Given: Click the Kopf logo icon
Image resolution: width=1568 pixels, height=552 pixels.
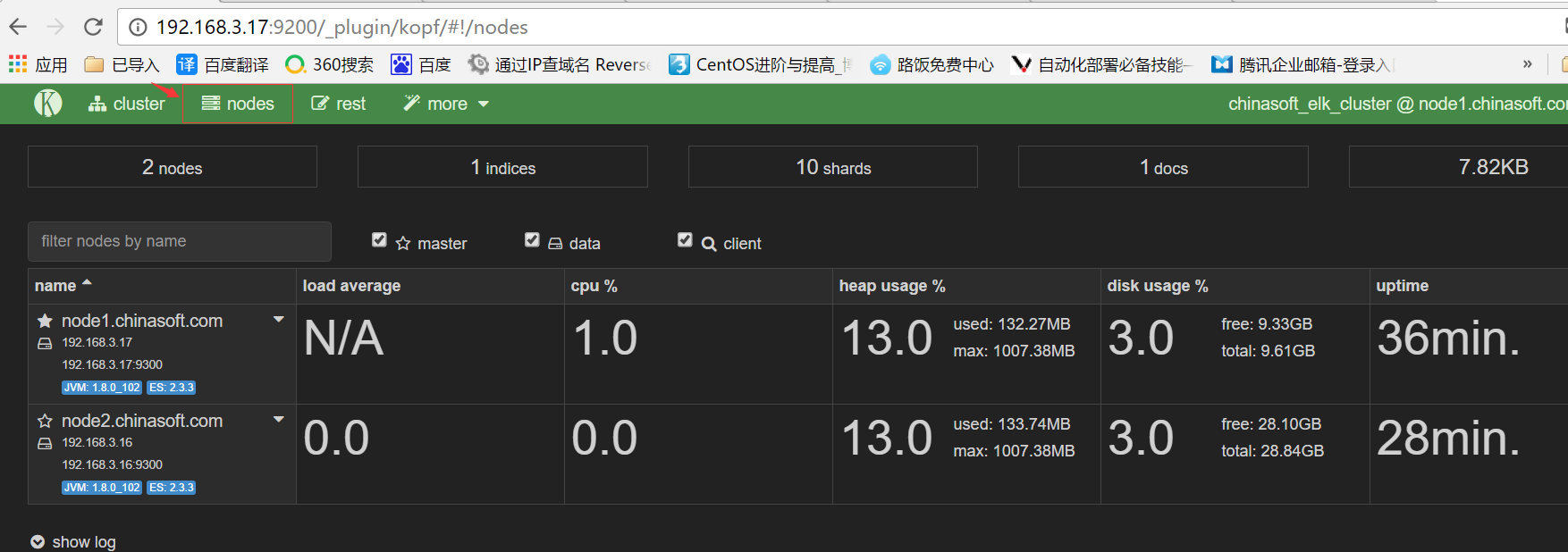Looking at the screenshot, I should tap(48, 104).
